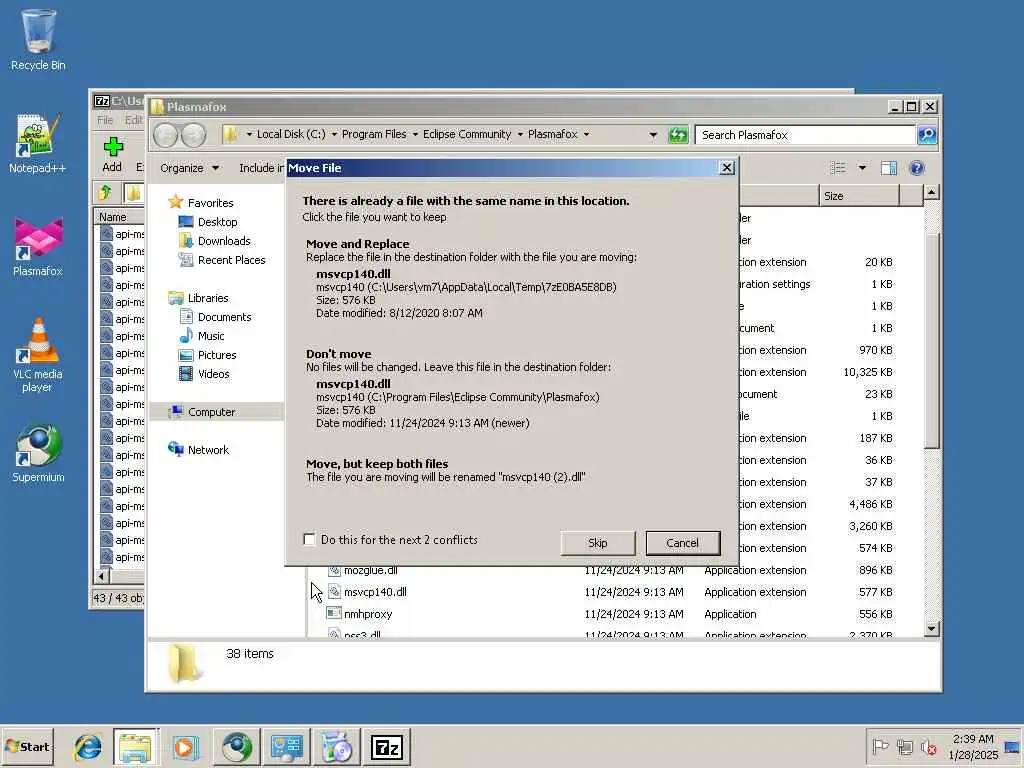
Task: Click the Action Center flag tray icon
Action: [880, 746]
